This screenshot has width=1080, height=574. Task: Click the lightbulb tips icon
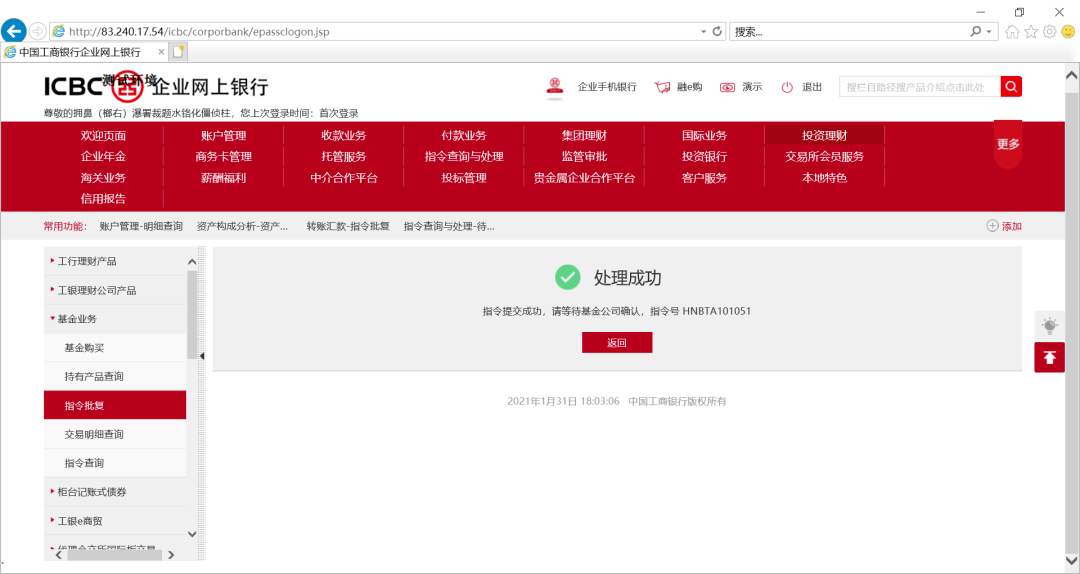tap(1049, 325)
